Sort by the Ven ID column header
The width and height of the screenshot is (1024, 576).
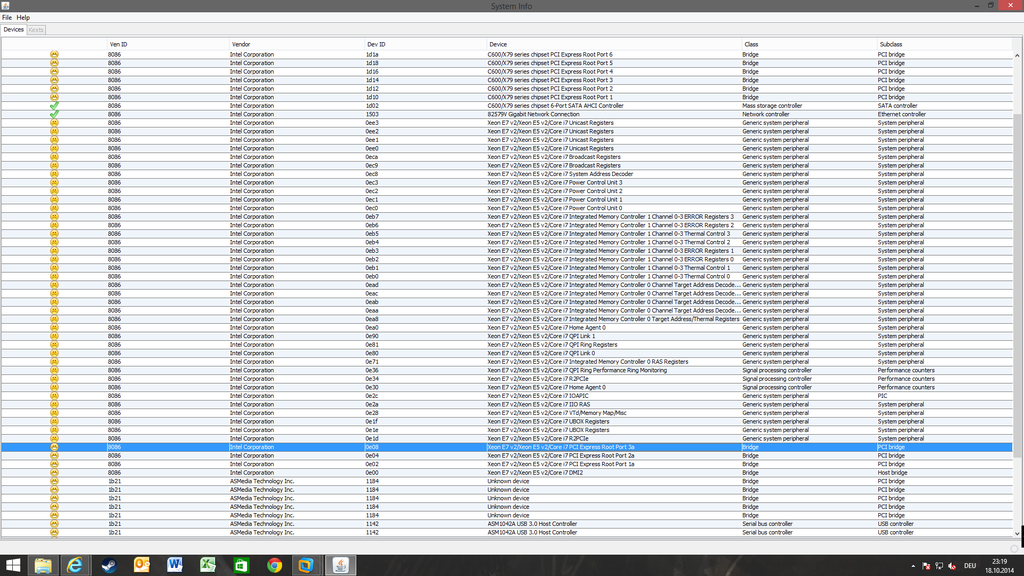click(x=168, y=44)
